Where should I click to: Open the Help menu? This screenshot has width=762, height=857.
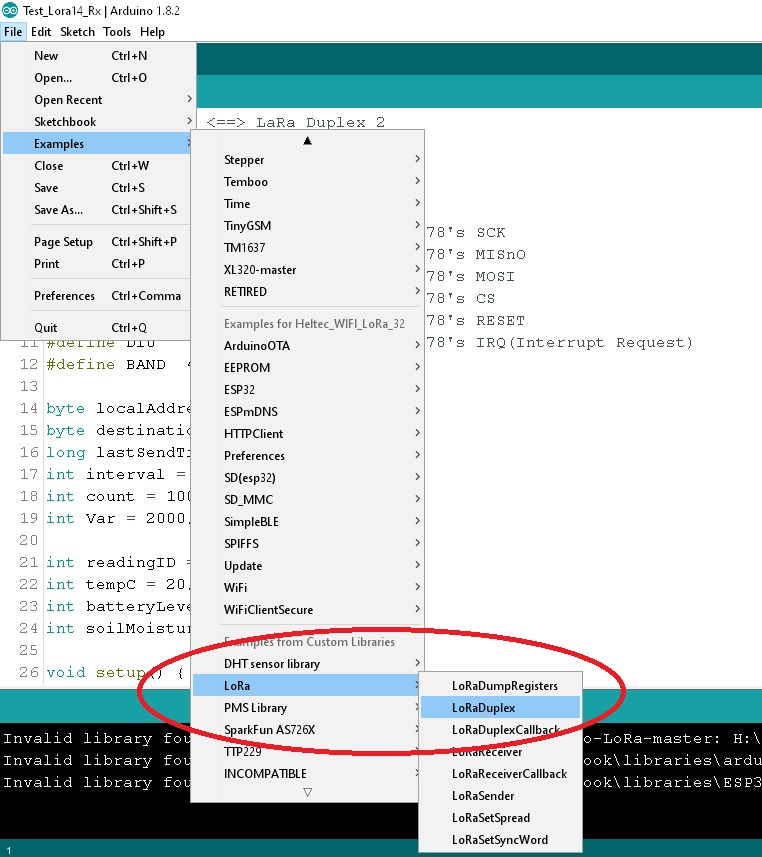point(152,32)
